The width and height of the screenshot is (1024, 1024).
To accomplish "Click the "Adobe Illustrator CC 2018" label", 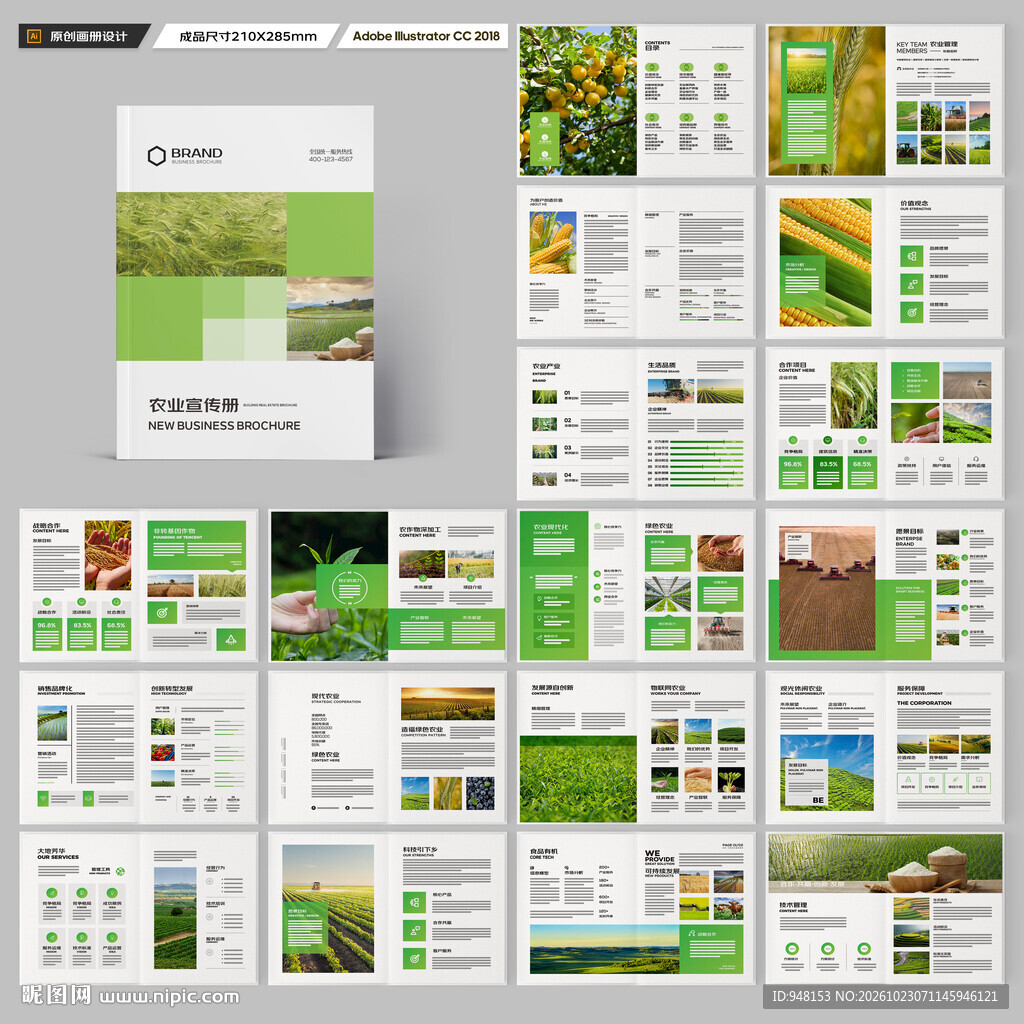I will (426, 36).
